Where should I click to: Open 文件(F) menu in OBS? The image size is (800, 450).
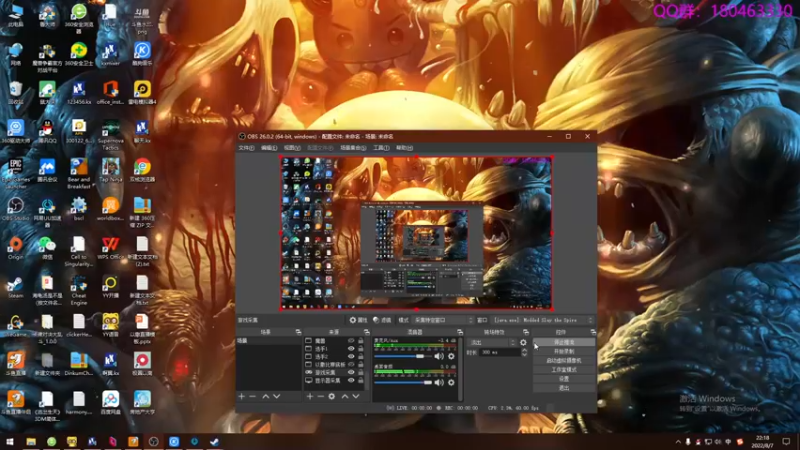(x=246, y=148)
